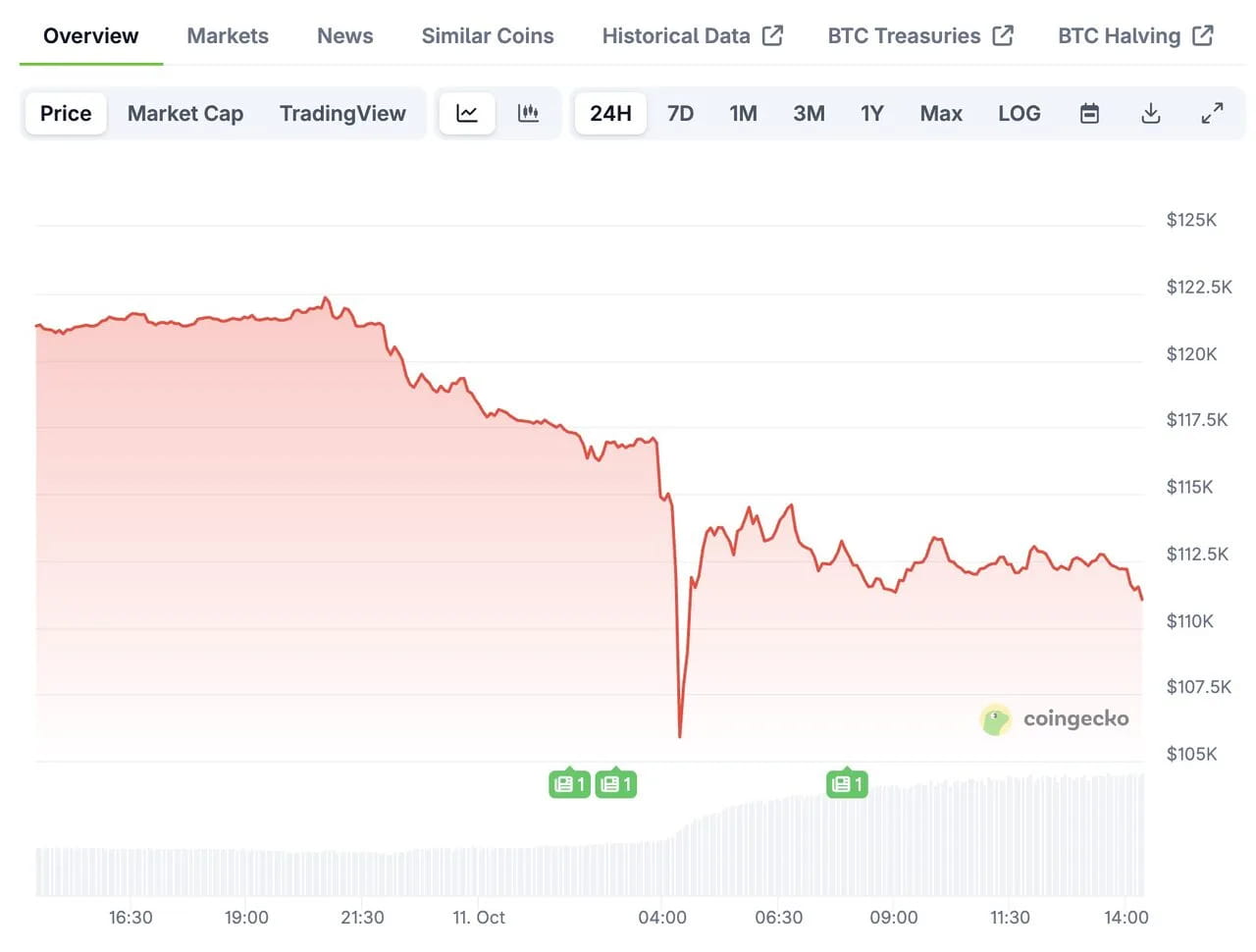Click the coingecko gecko logo watermark
The image size is (1256, 952).
tap(997, 719)
